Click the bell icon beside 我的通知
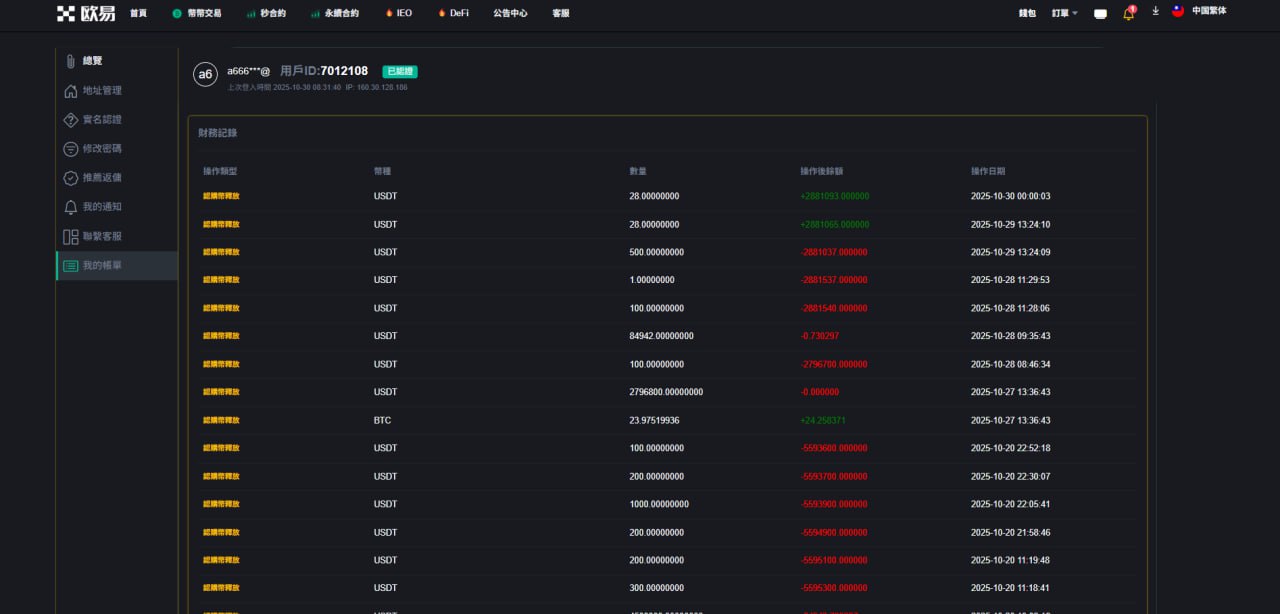Screen dimensions: 1280x614 pyautogui.click(x=70, y=207)
